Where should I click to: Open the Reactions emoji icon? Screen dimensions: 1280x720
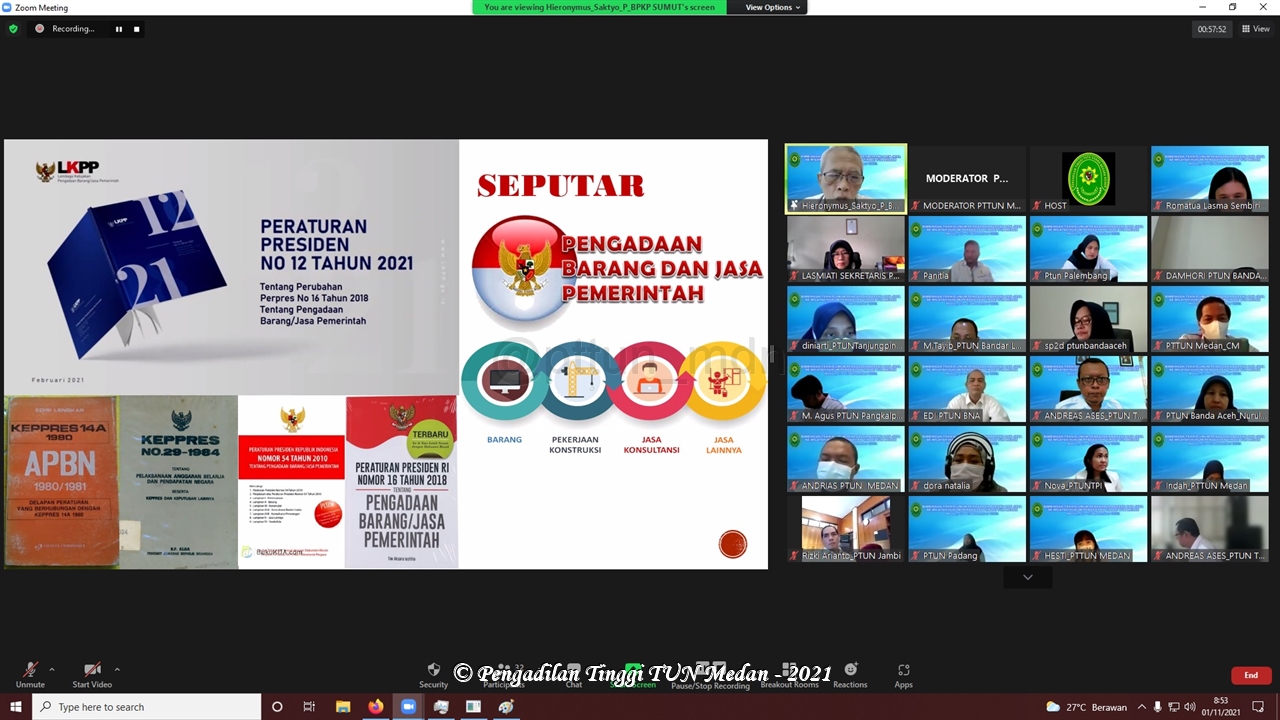(850, 670)
